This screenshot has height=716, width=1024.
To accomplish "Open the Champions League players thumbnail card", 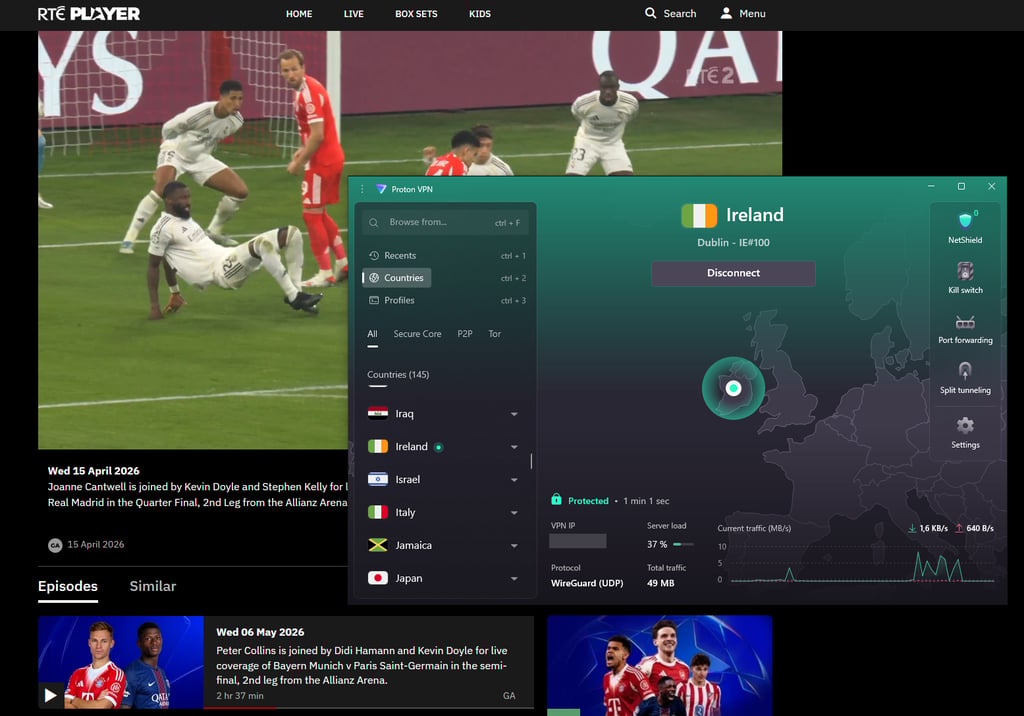I will click(660, 666).
